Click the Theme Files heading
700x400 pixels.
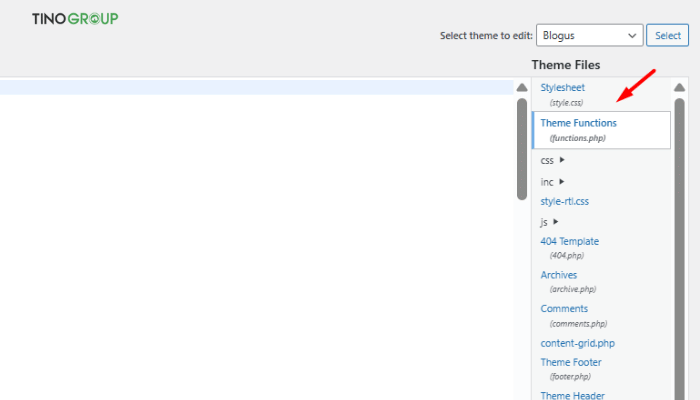click(566, 65)
